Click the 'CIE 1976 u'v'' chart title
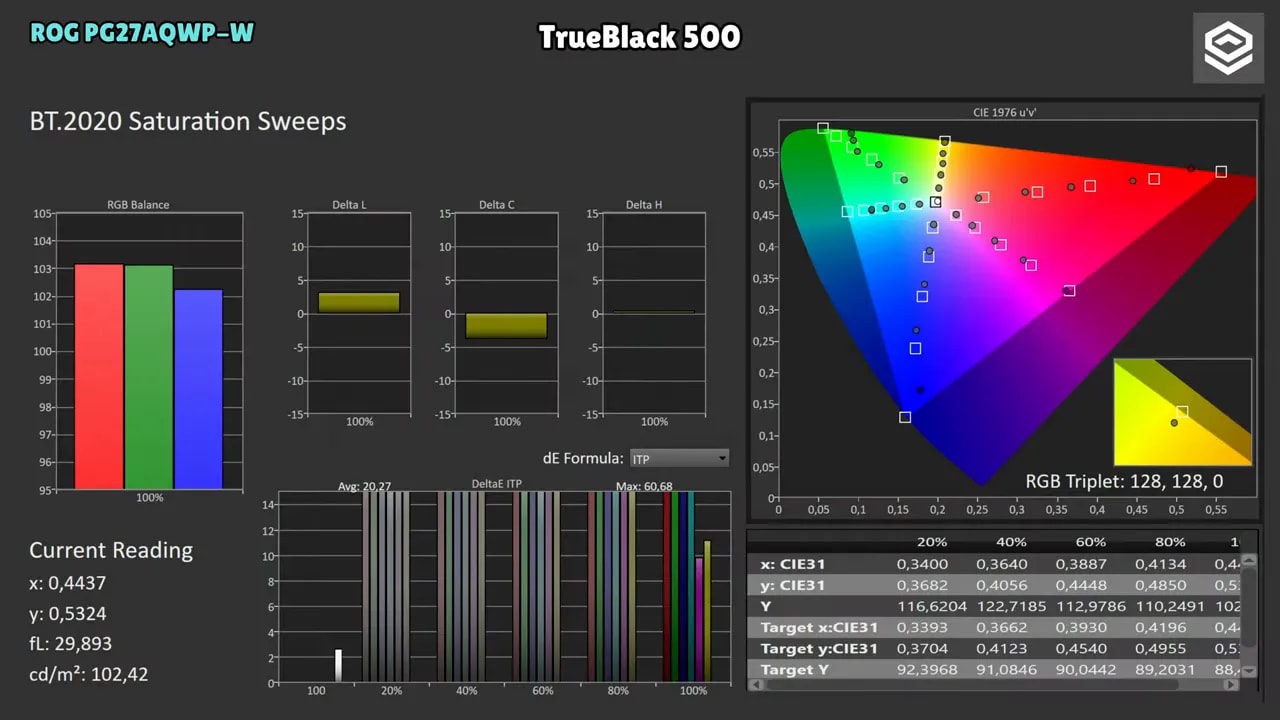 coord(1004,113)
